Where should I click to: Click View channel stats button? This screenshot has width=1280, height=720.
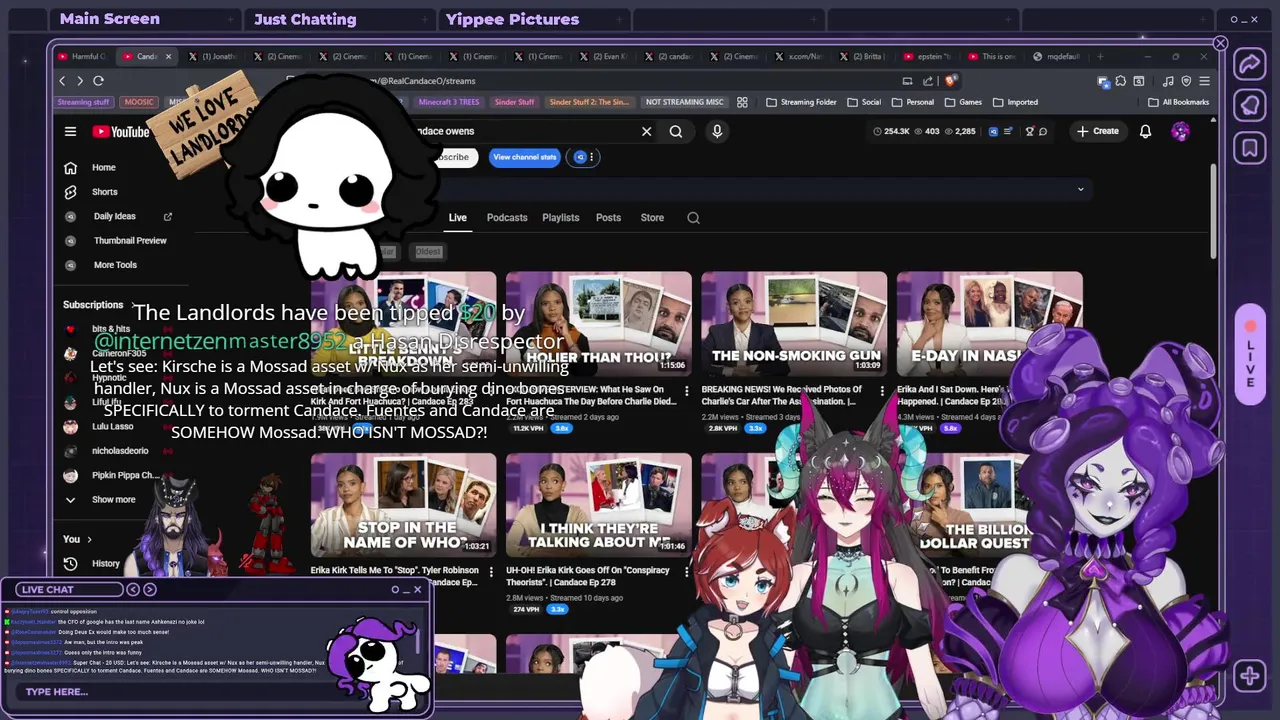pos(525,157)
